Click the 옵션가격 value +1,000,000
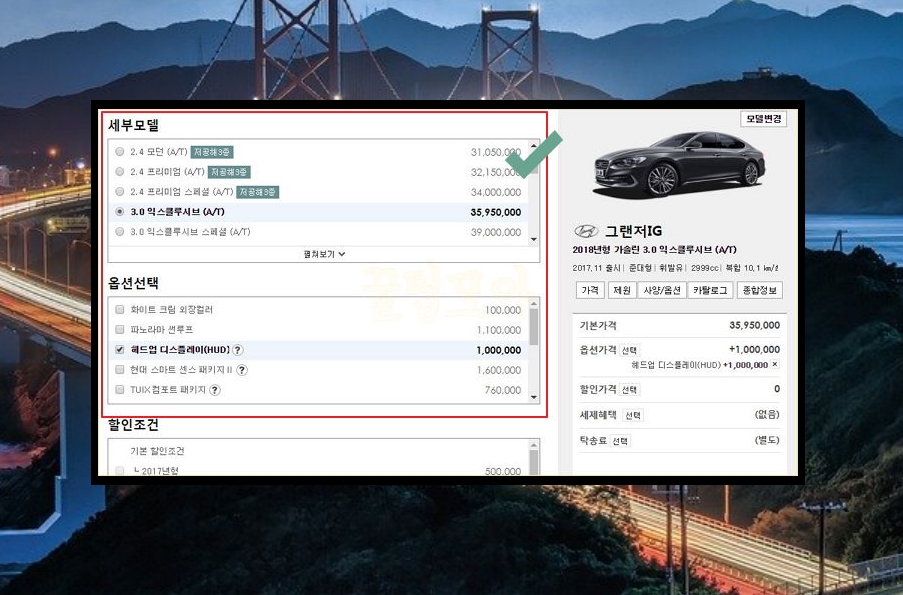 point(754,349)
